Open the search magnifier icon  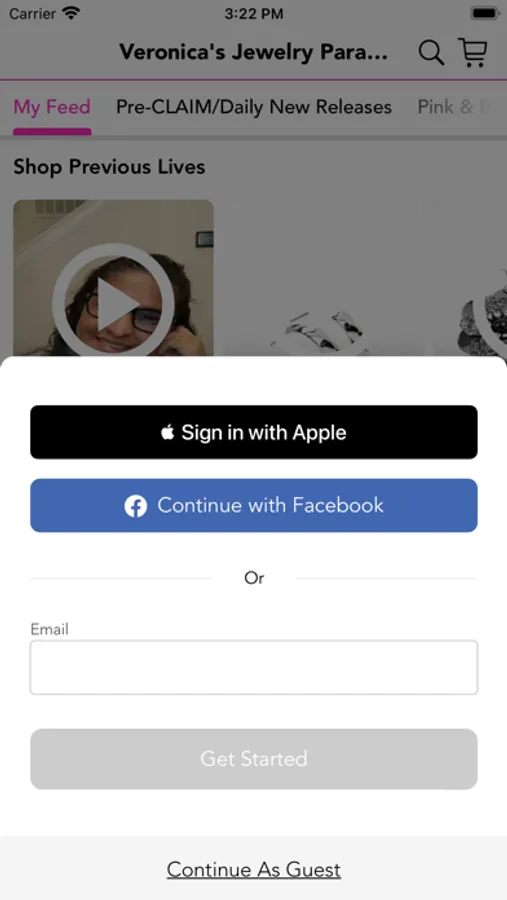pos(431,53)
